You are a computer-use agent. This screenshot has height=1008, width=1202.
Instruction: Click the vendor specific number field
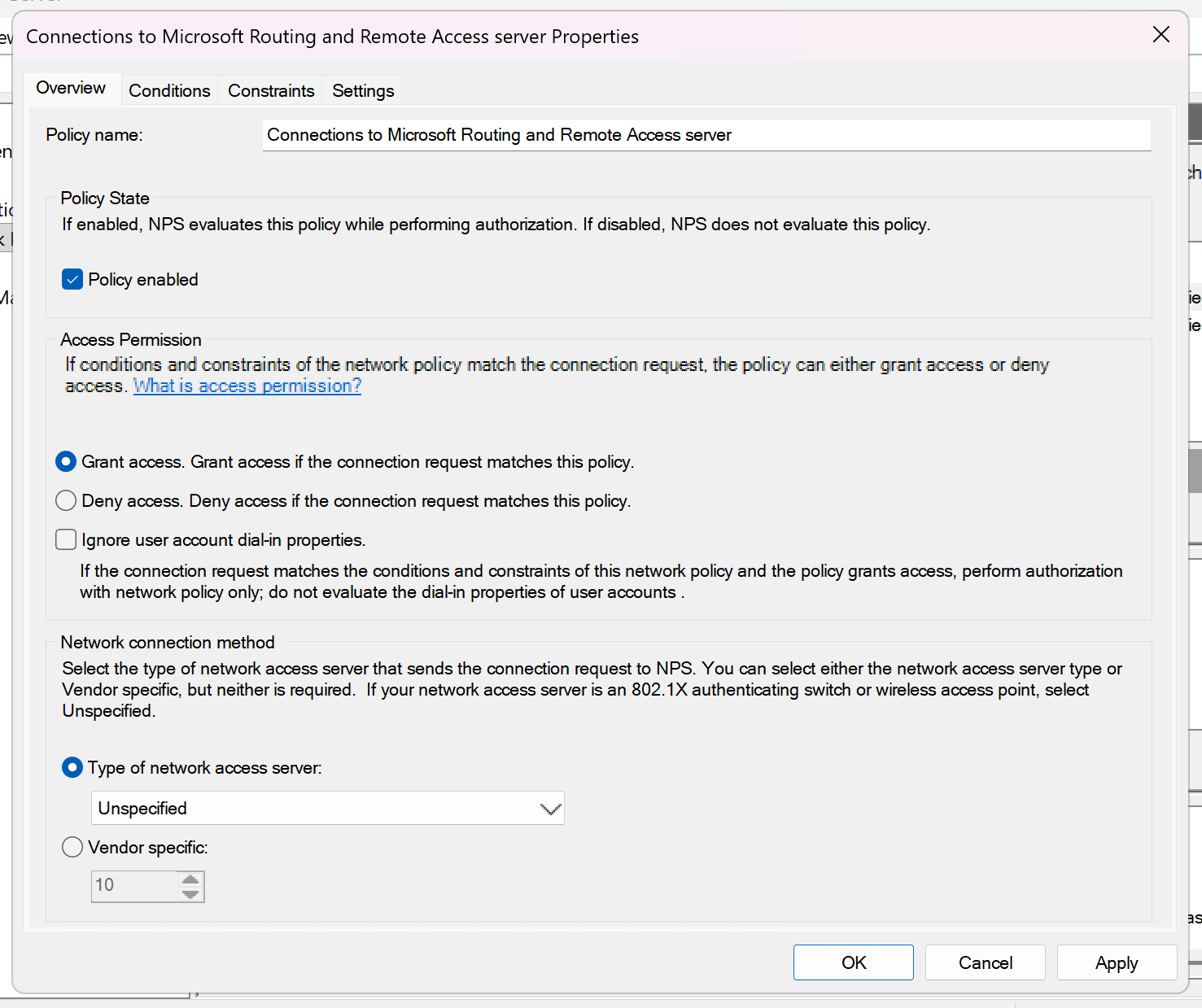133,886
